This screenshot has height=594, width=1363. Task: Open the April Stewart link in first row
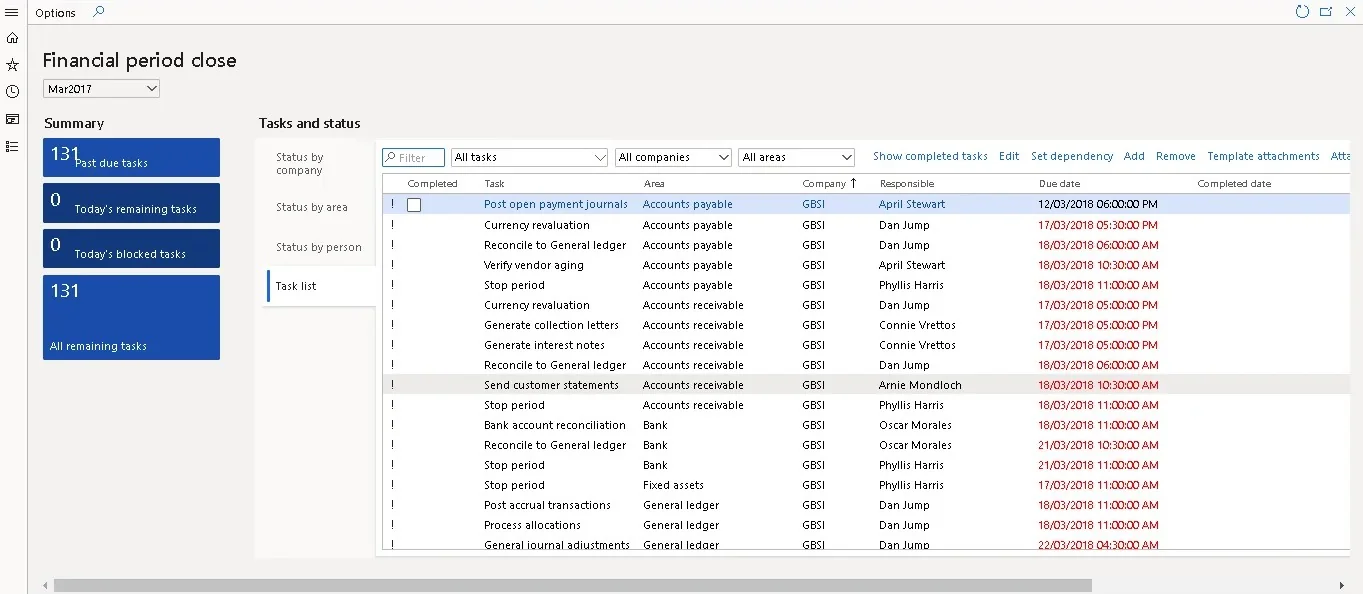912,204
